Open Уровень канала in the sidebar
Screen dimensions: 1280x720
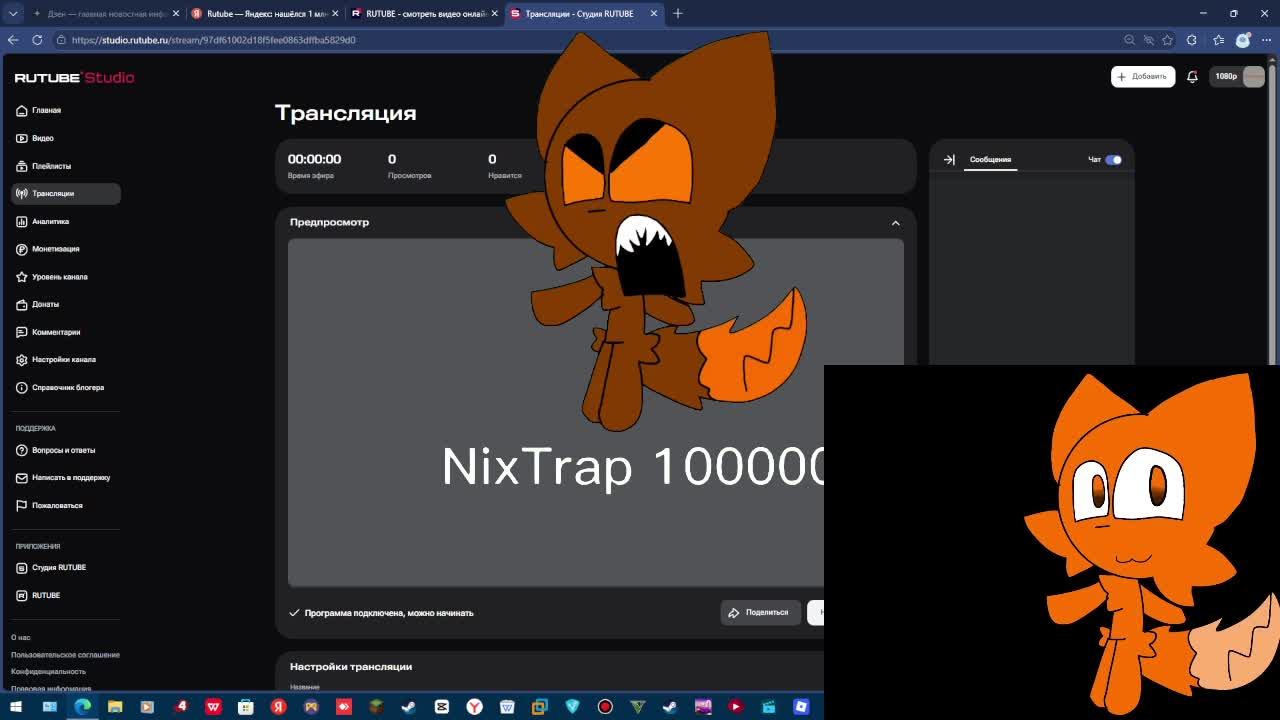click(65, 277)
